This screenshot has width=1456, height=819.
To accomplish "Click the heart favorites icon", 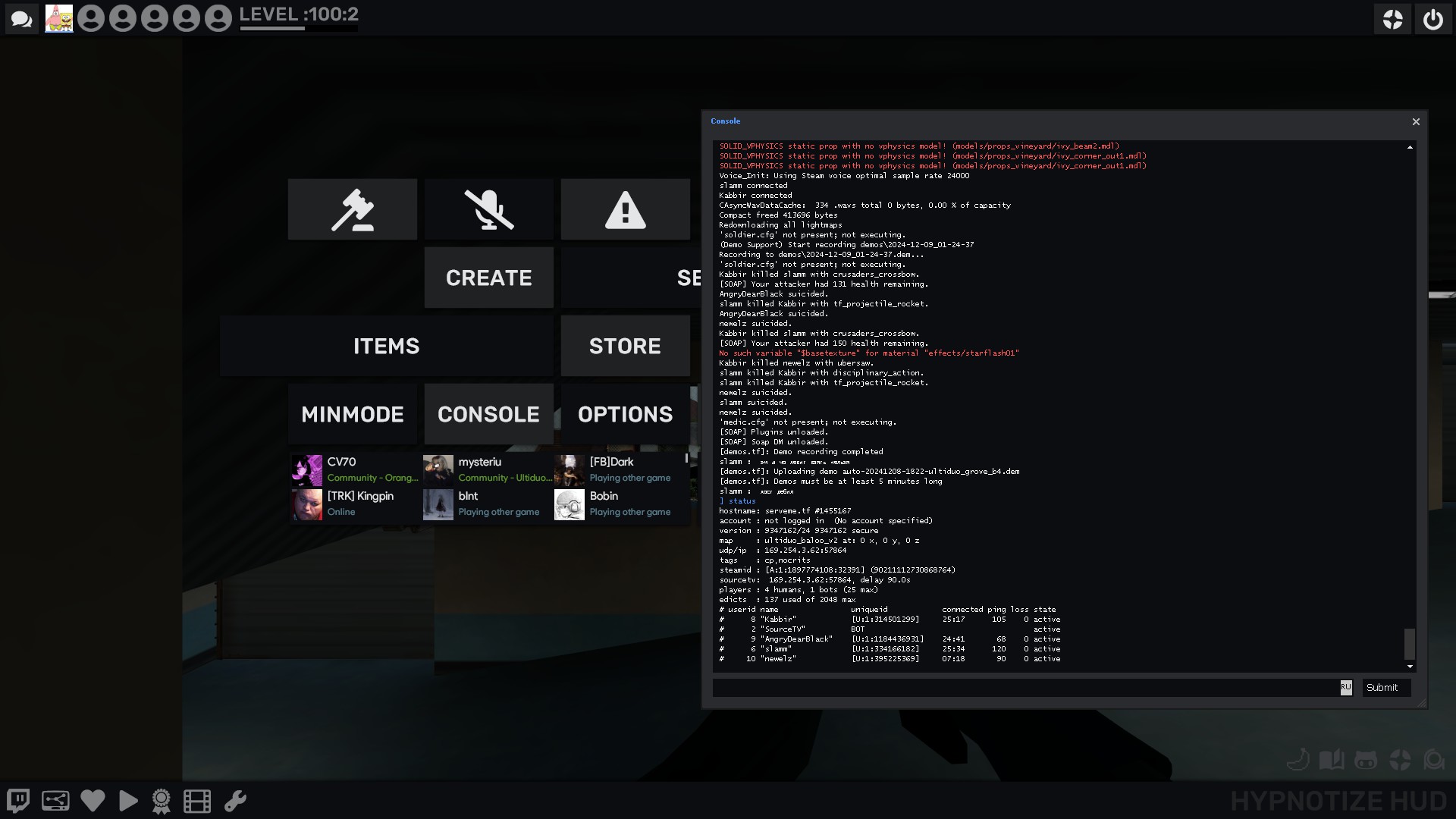I will tap(93, 801).
